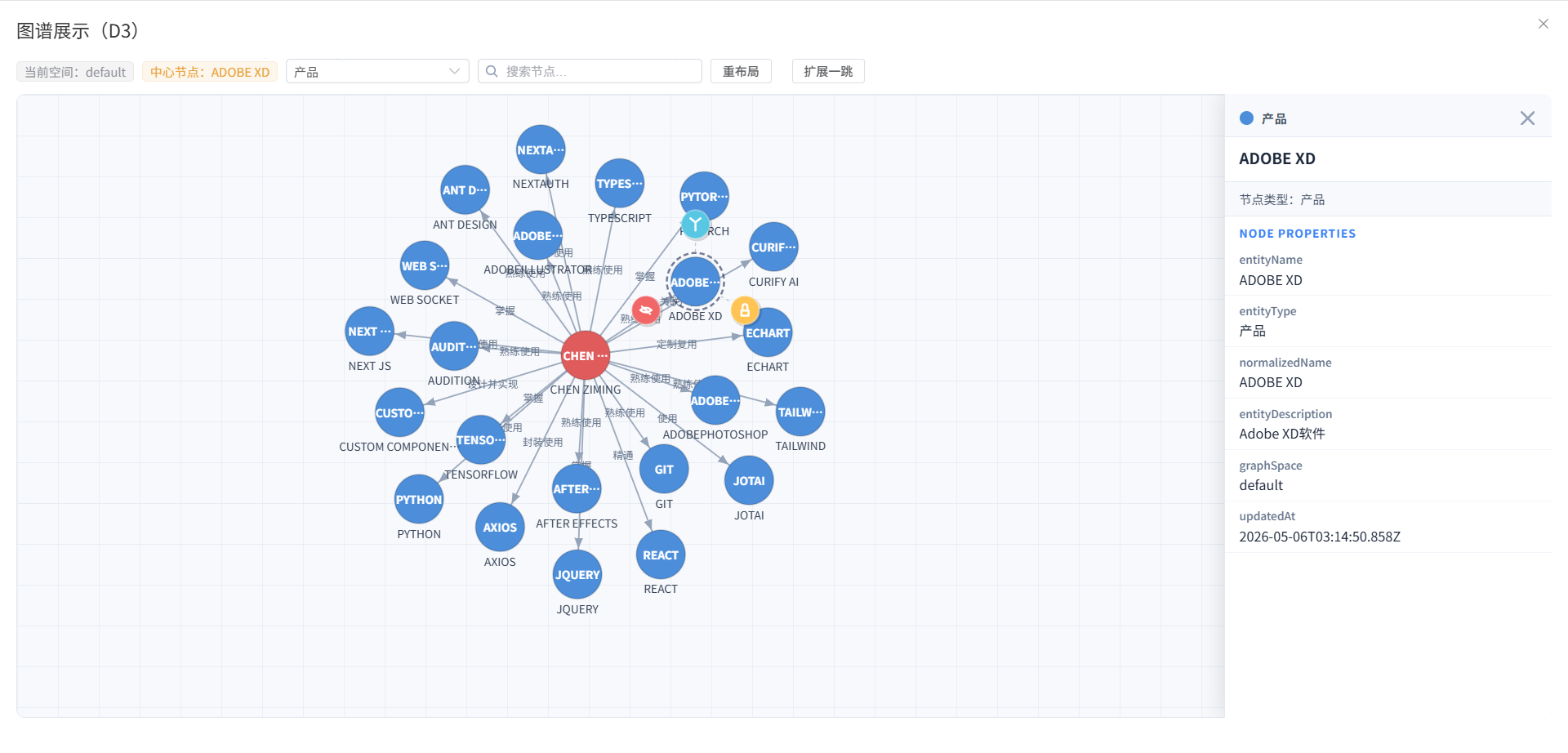This screenshot has height=753, width=1568.
Task: Click the red hide icon beside ADOBE XD node
Action: [646, 310]
